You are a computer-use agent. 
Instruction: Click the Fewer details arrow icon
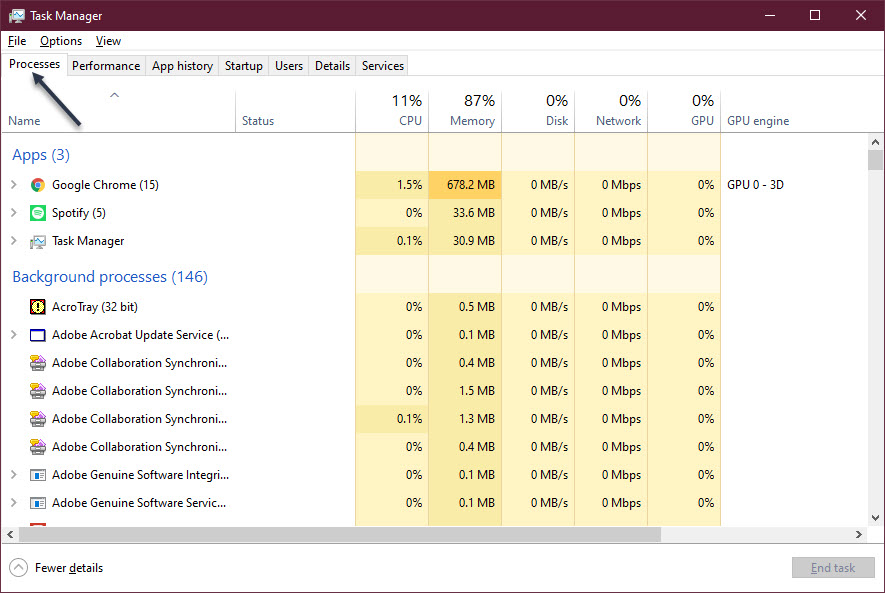click(19, 568)
